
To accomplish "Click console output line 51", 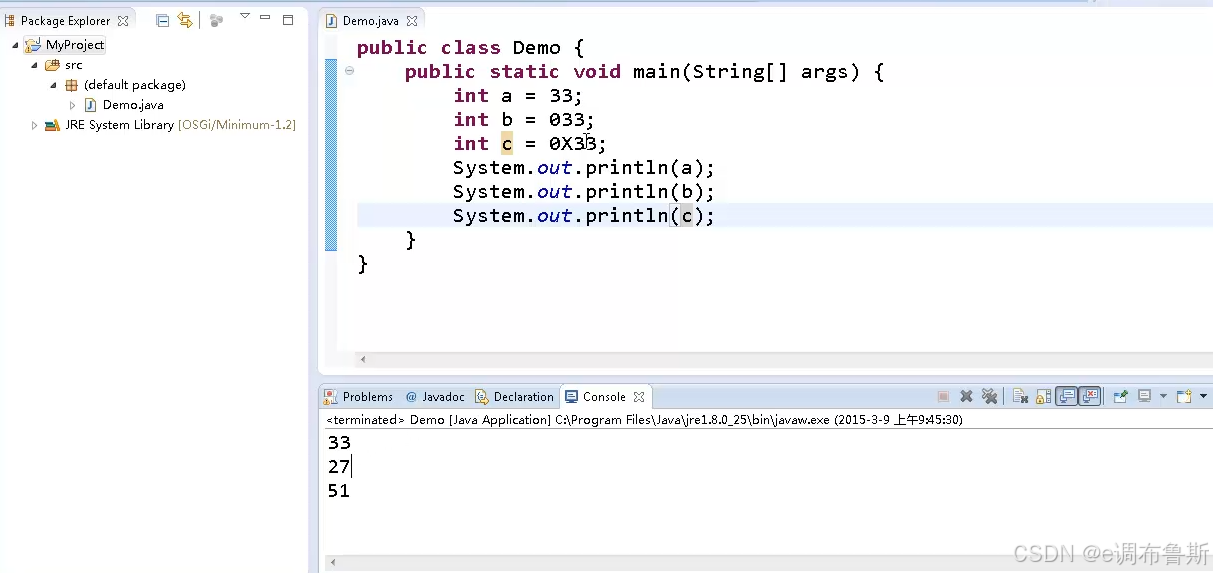I will (x=339, y=491).
